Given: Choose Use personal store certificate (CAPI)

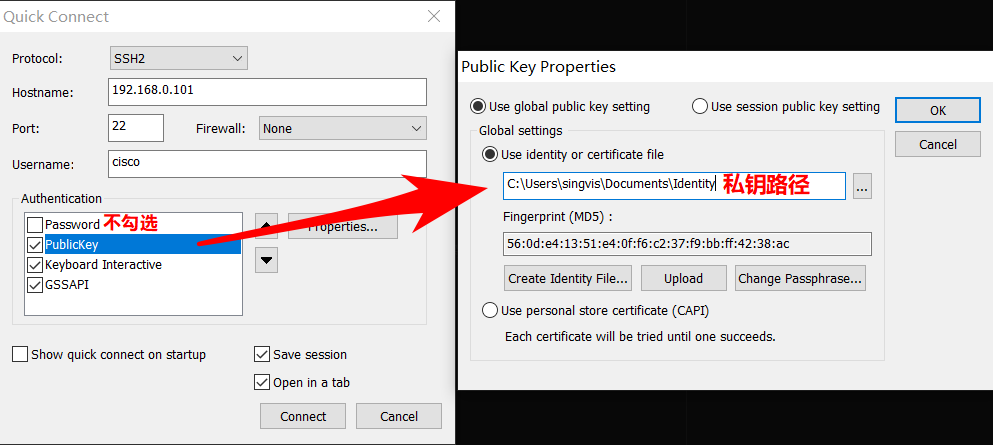Looking at the screenshot, I should (x=490, y=311).
